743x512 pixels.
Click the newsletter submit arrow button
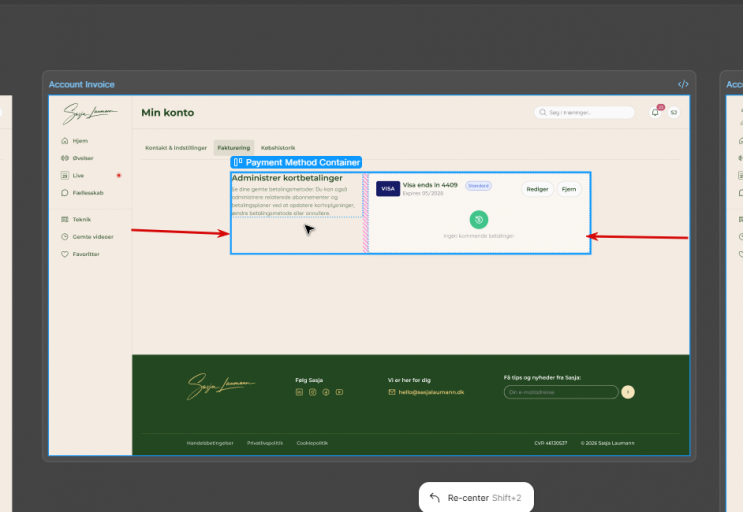point(628,392)
